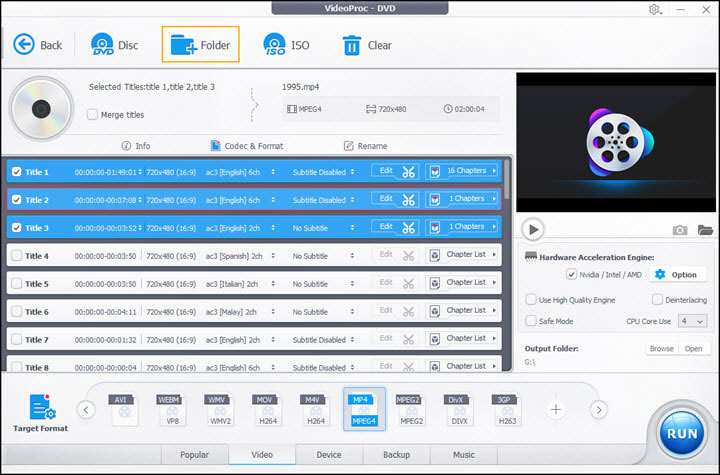
Task: Select the WEBM VP8 format icon
Action: point(169,410)
